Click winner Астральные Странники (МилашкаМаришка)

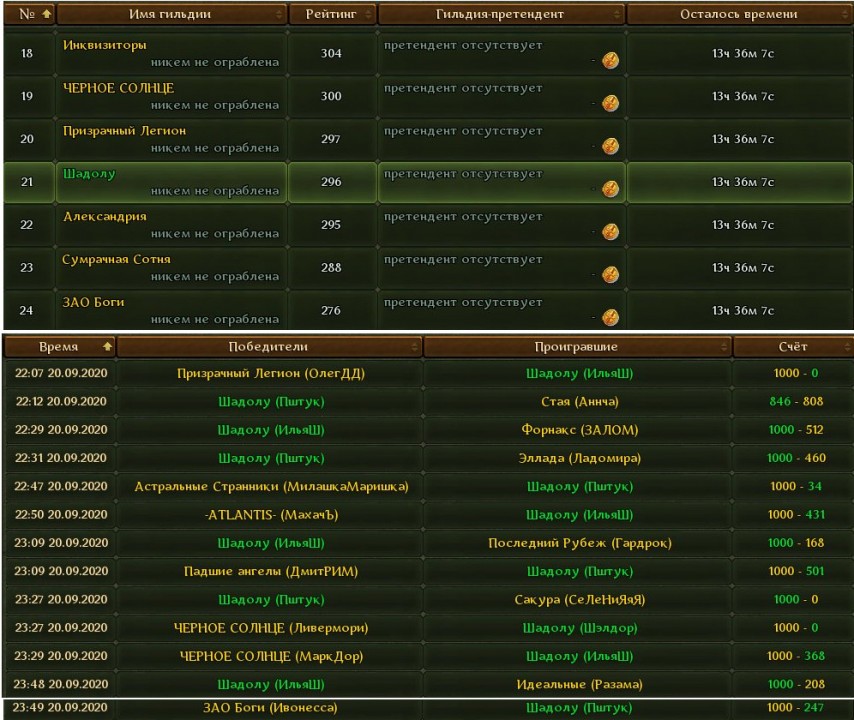click(x=271, y=487)
